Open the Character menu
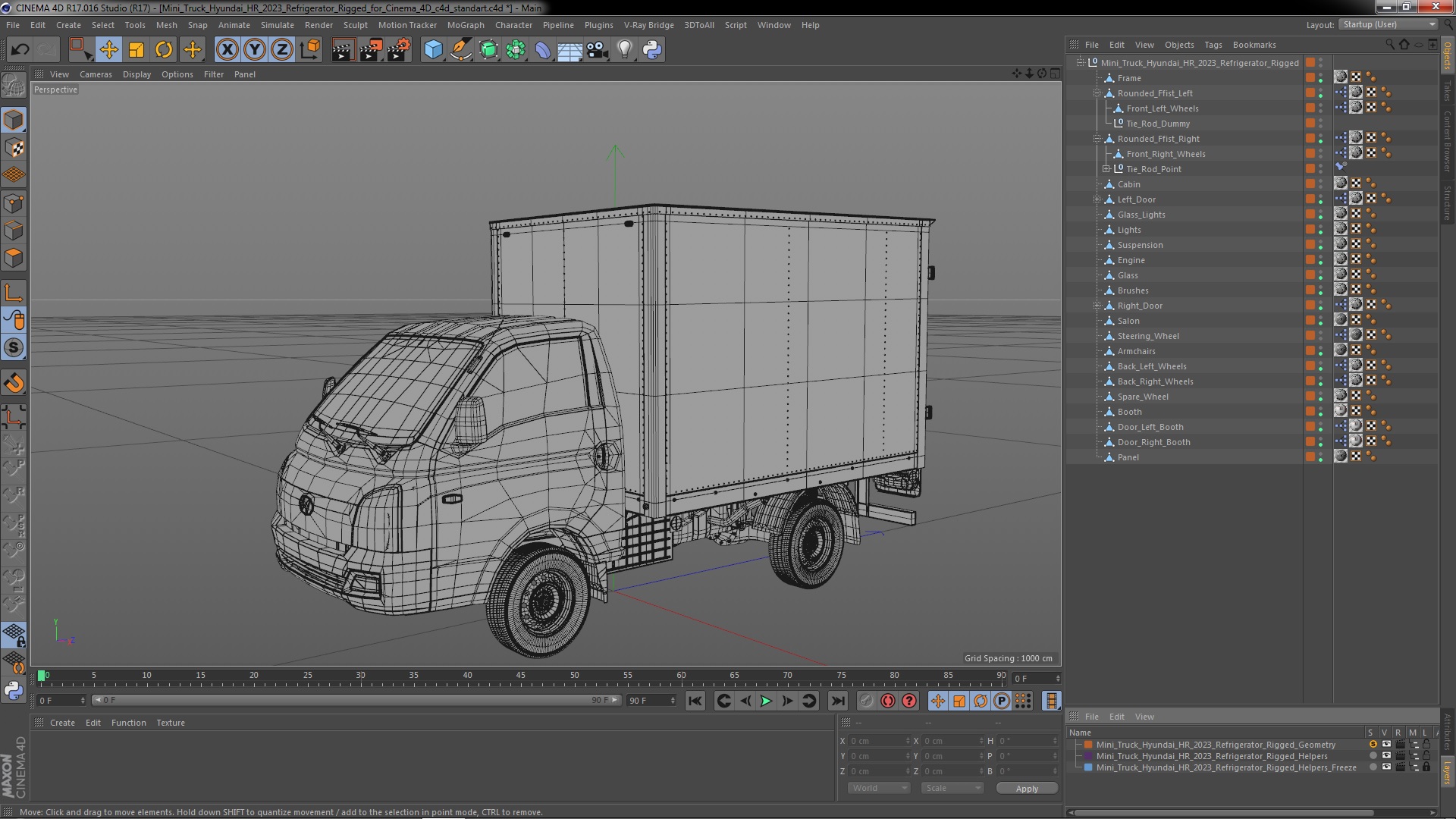 click(513, 25)
